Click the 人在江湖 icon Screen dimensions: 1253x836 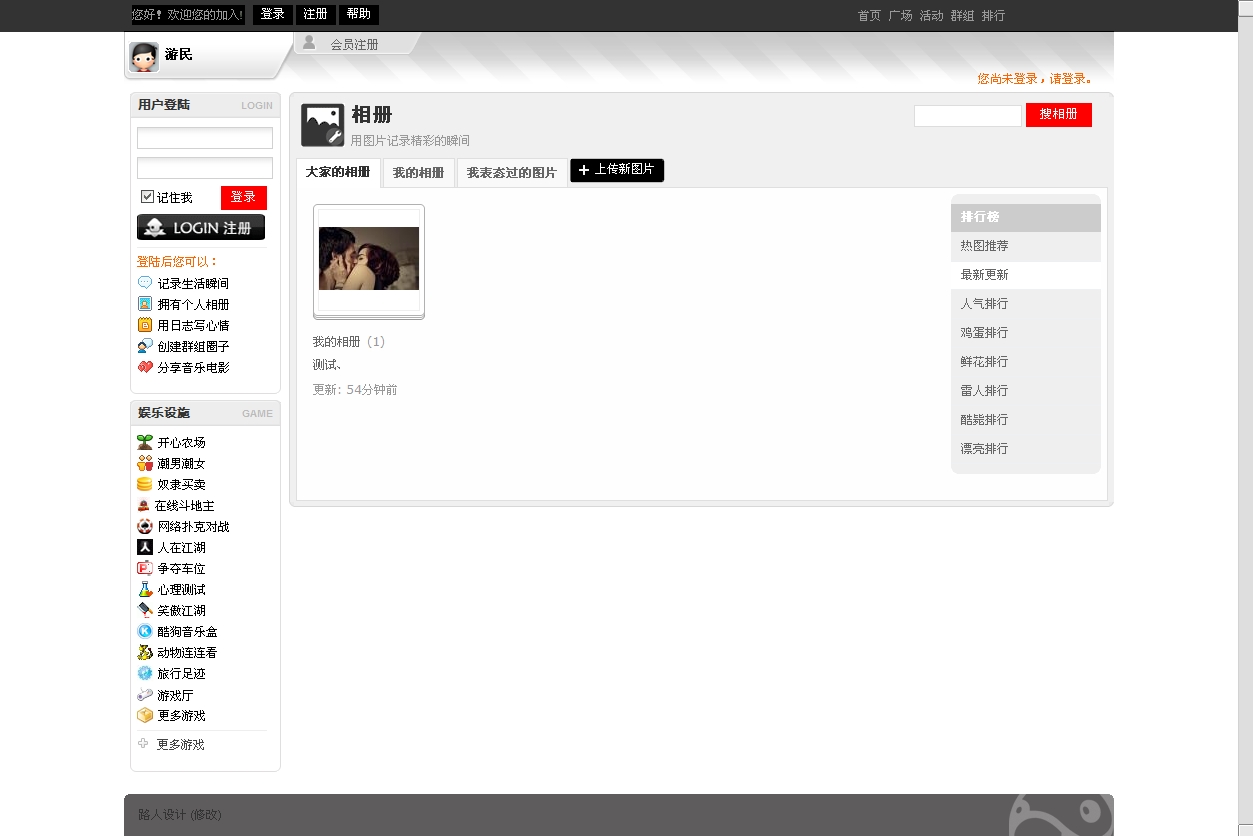point(145,547)
